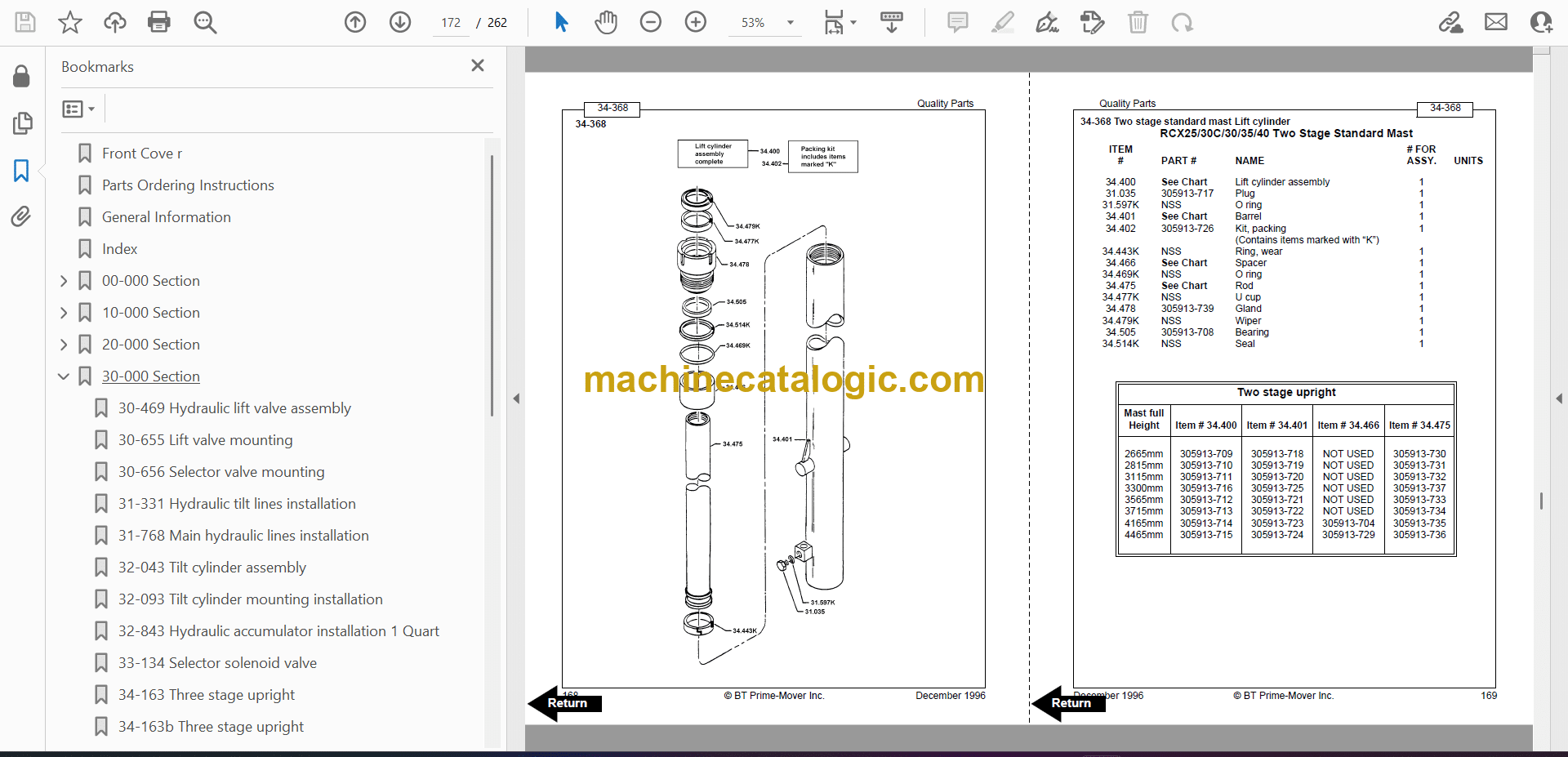Open 32-043 Tilt cylinder assembly bookmark
The height and width of the screenshot is (757, 1568).
(x=212, y=568)
